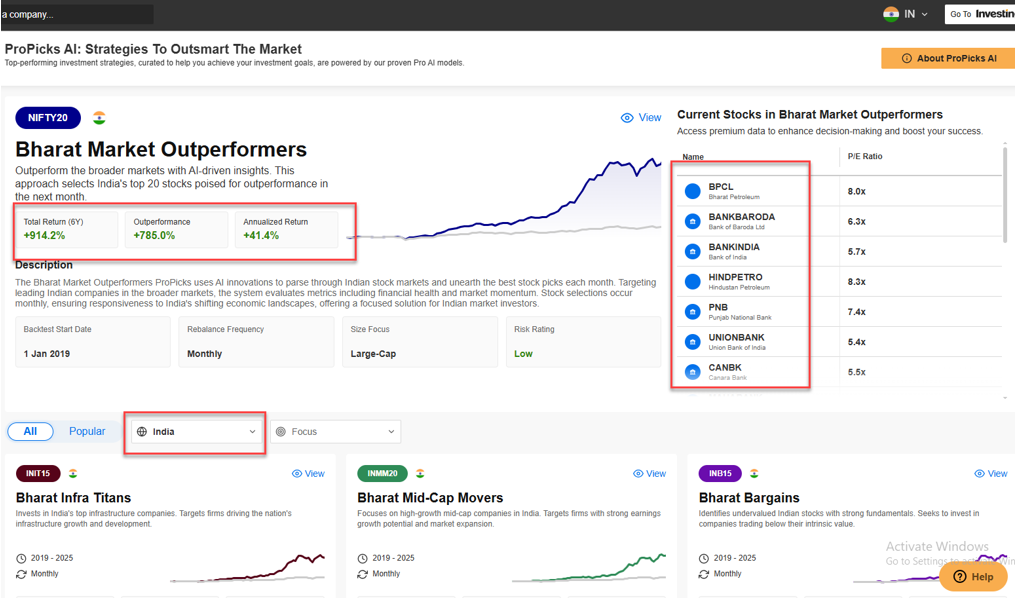Click the Canara Bank logo icon
This screenshot has height=607, width=1016.
pos(692,372)
